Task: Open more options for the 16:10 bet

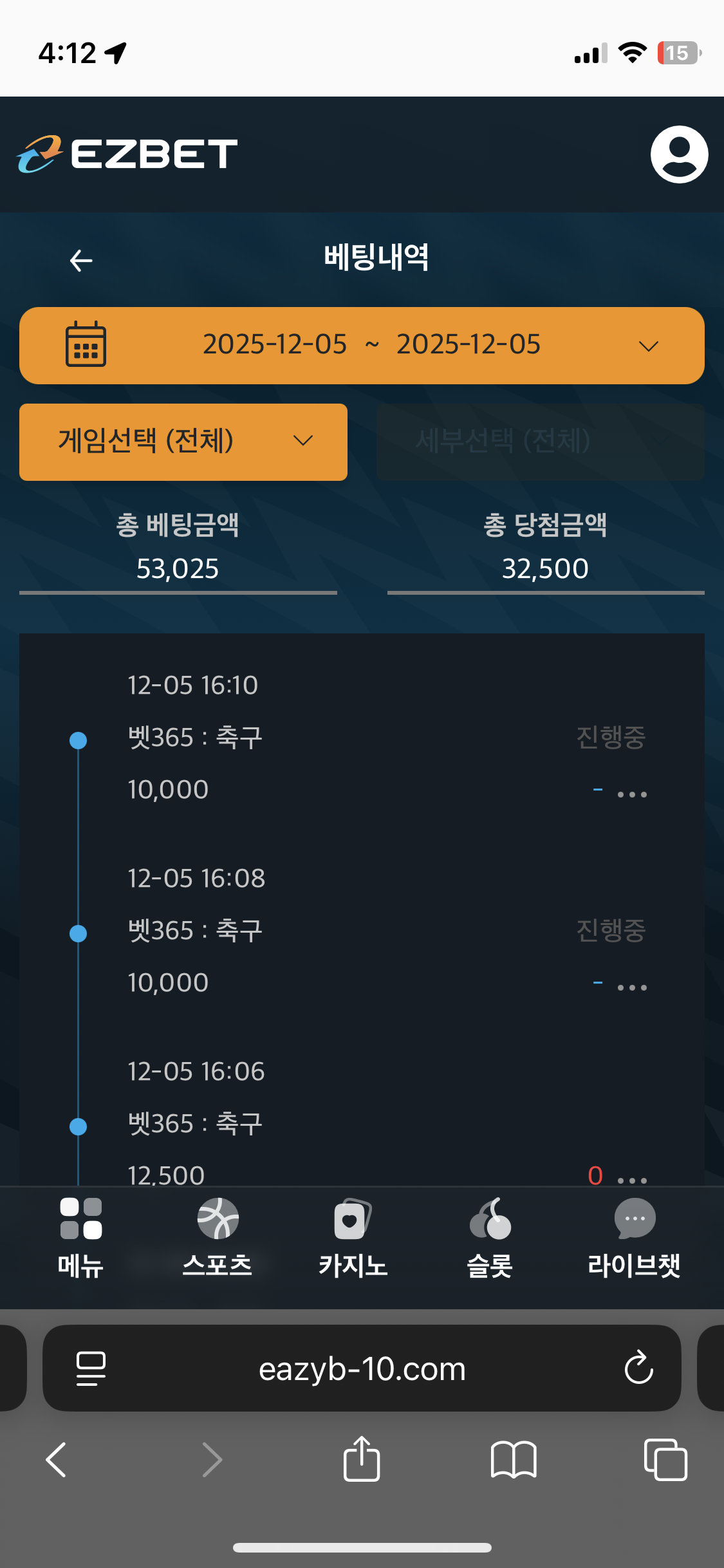Action: (x=632, y=794)
